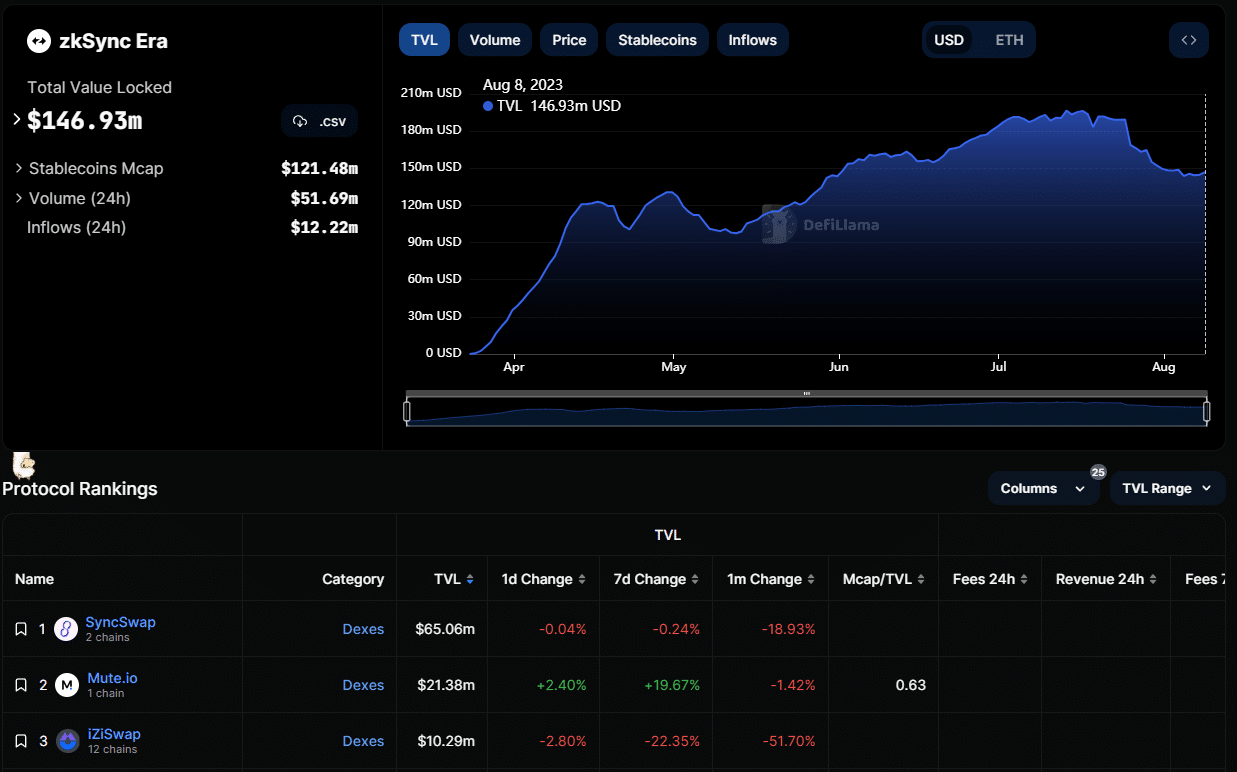Open Dexes category link for Mute.io
Viewport: 1237px width, 772px height.
point(363,685)
